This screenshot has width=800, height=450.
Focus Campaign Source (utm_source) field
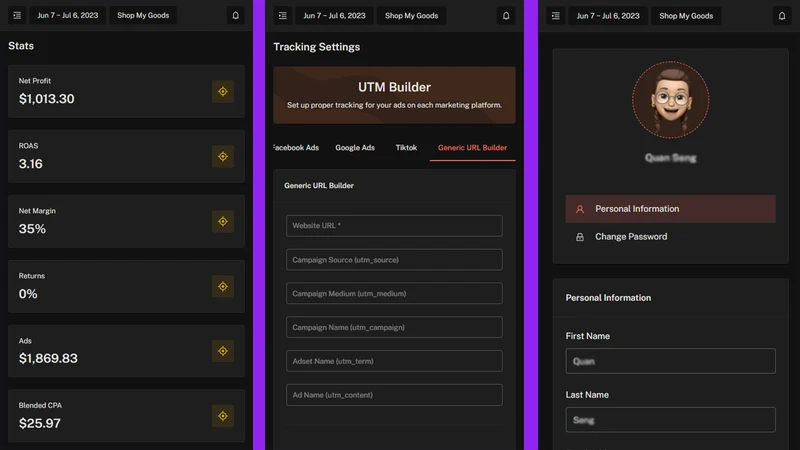click(394, 260)
